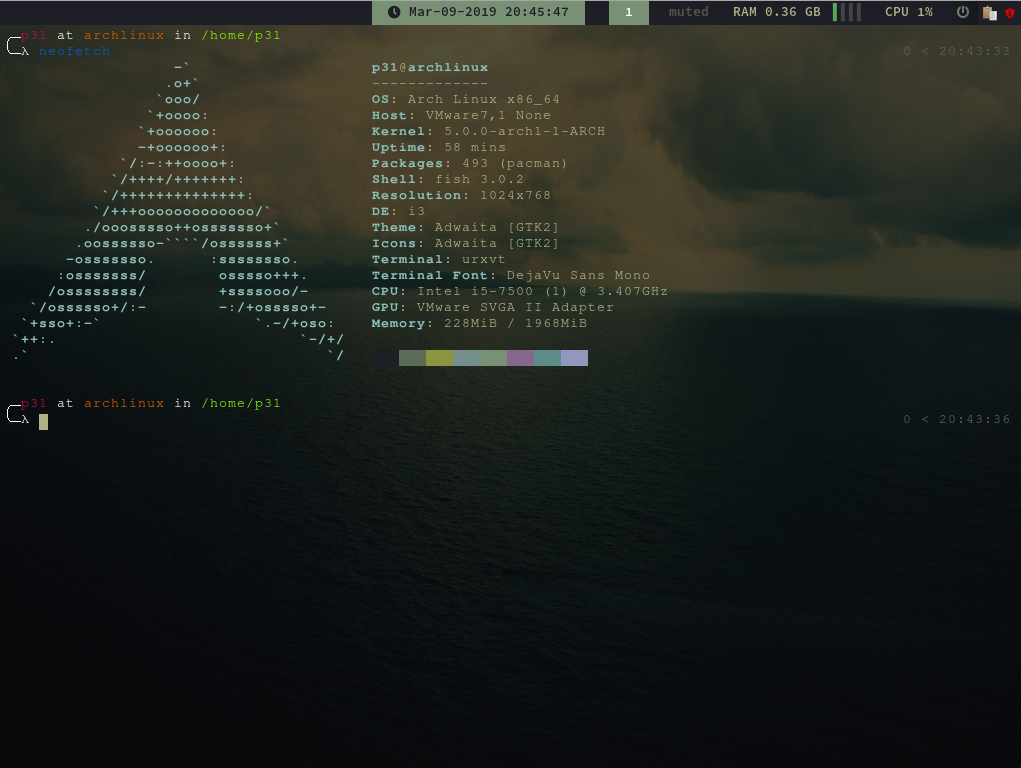Click the Shell: fish 3.0.2 line

pyautogui.click(x=447, y=179)
